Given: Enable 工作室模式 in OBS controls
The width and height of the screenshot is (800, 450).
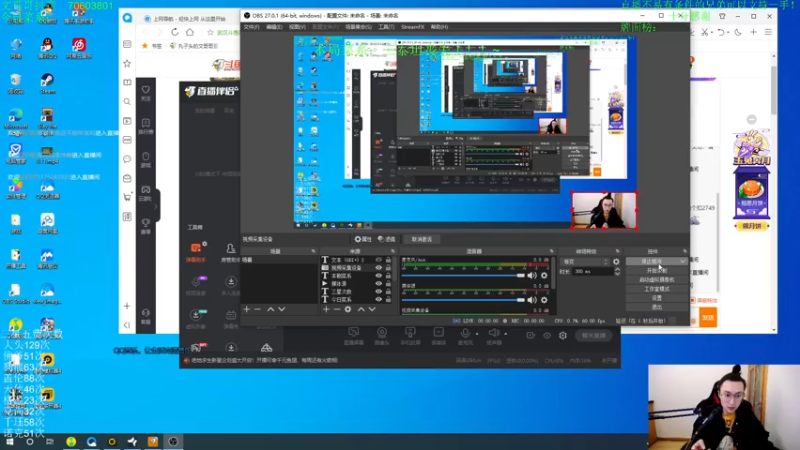Looking at the screenshot, I should pyautogui.click(x=657, y=289).
